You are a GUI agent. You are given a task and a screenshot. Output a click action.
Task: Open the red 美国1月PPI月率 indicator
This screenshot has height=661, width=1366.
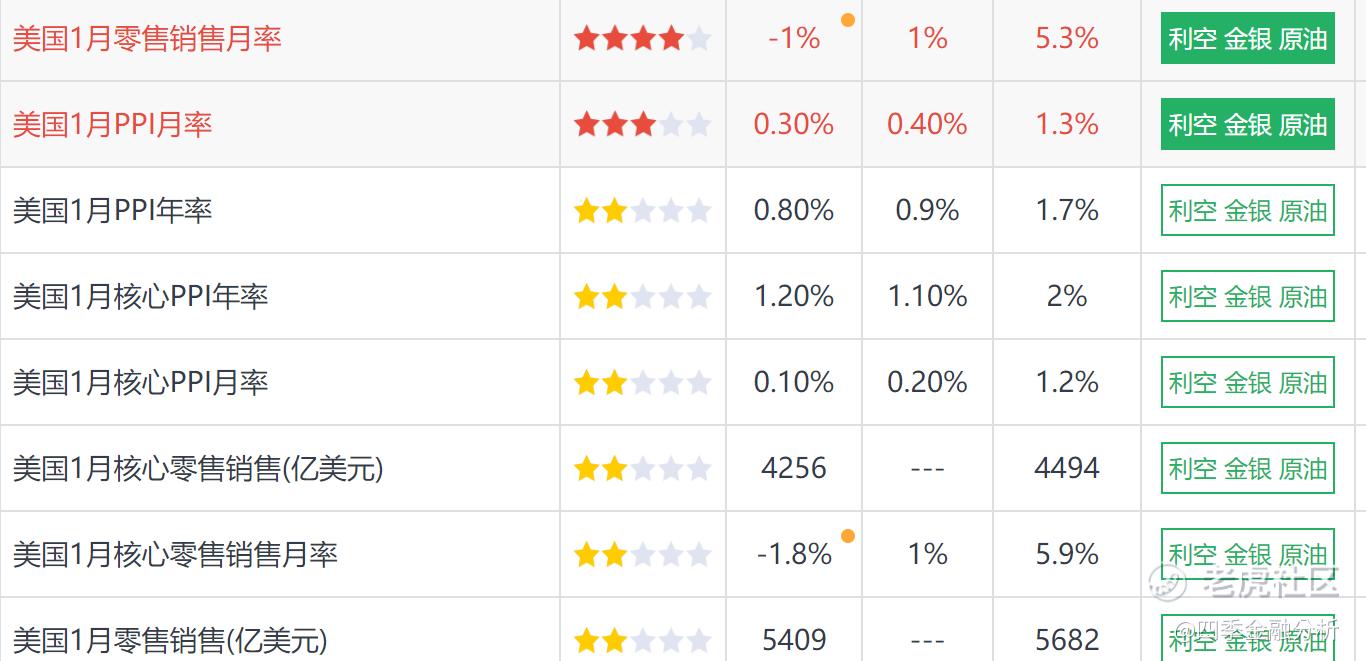(x=112, y=125)
